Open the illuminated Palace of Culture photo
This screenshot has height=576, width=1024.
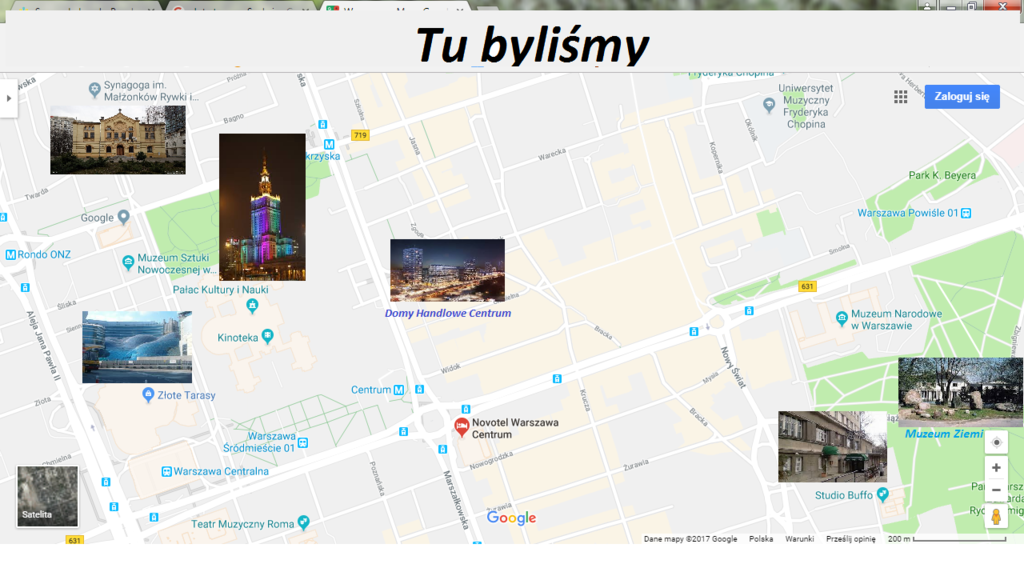point(262,207)
